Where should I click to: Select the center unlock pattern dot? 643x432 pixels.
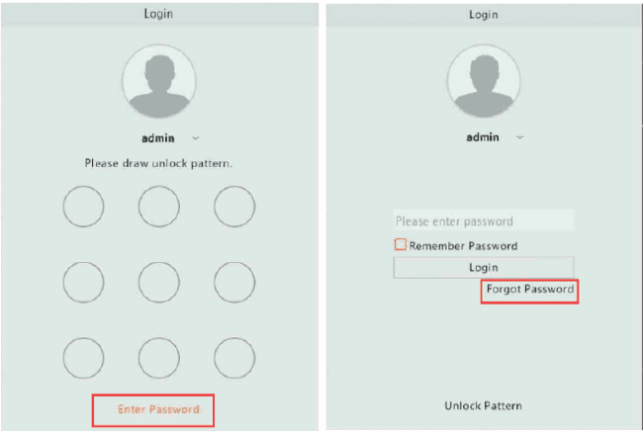click(x=159, y=282)
